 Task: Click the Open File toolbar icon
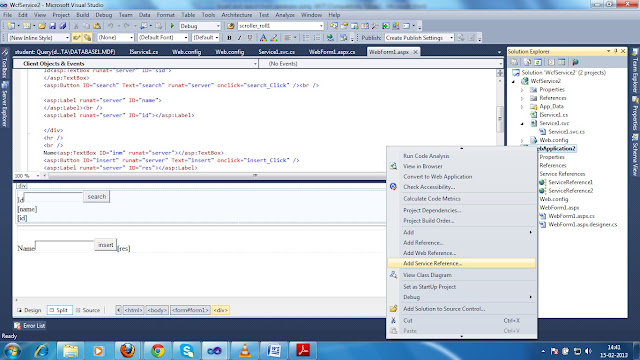tap(42, 26)
